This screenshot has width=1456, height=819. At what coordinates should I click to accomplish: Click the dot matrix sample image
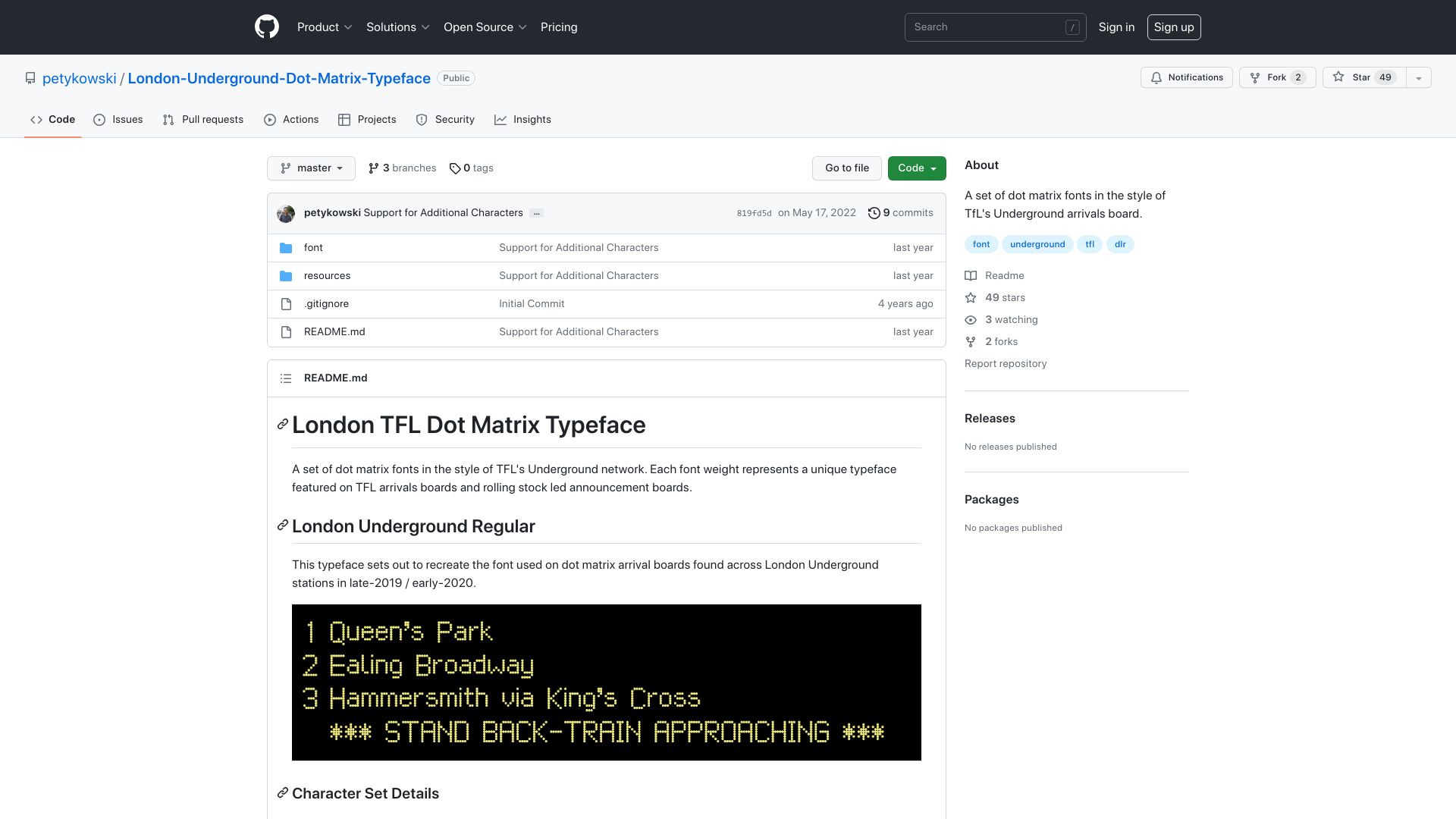[607, 682]
